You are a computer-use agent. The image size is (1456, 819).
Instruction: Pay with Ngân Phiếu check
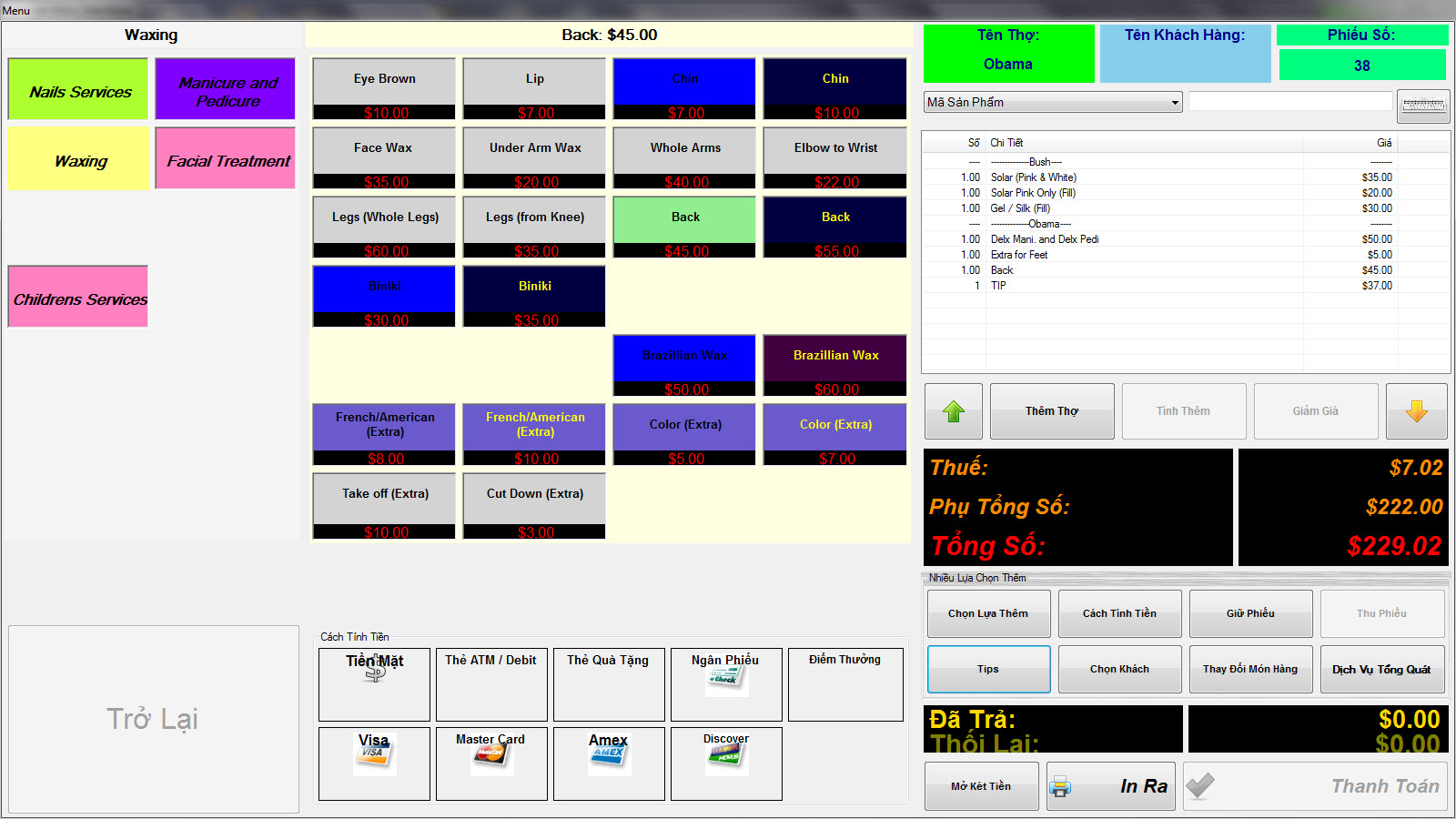(726, 684)
